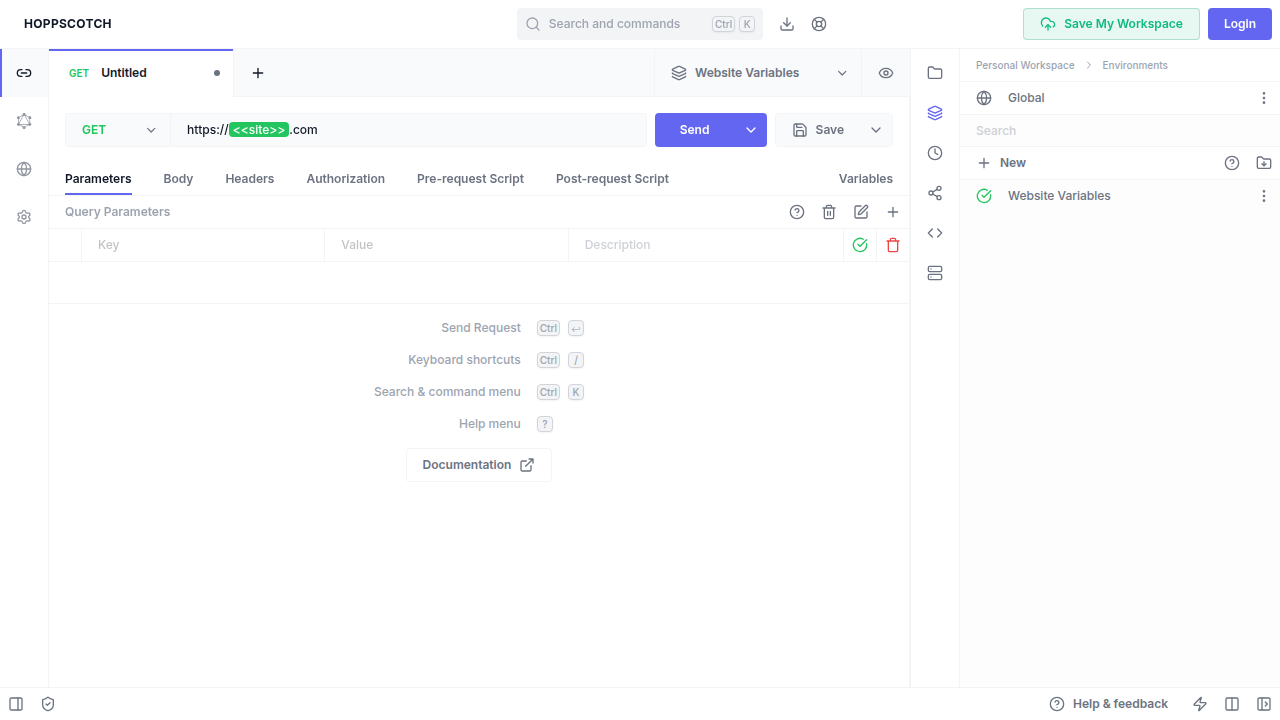Open the Documentation link
The height and width of the screenshot is (720, 1280).
coord(479,465)
